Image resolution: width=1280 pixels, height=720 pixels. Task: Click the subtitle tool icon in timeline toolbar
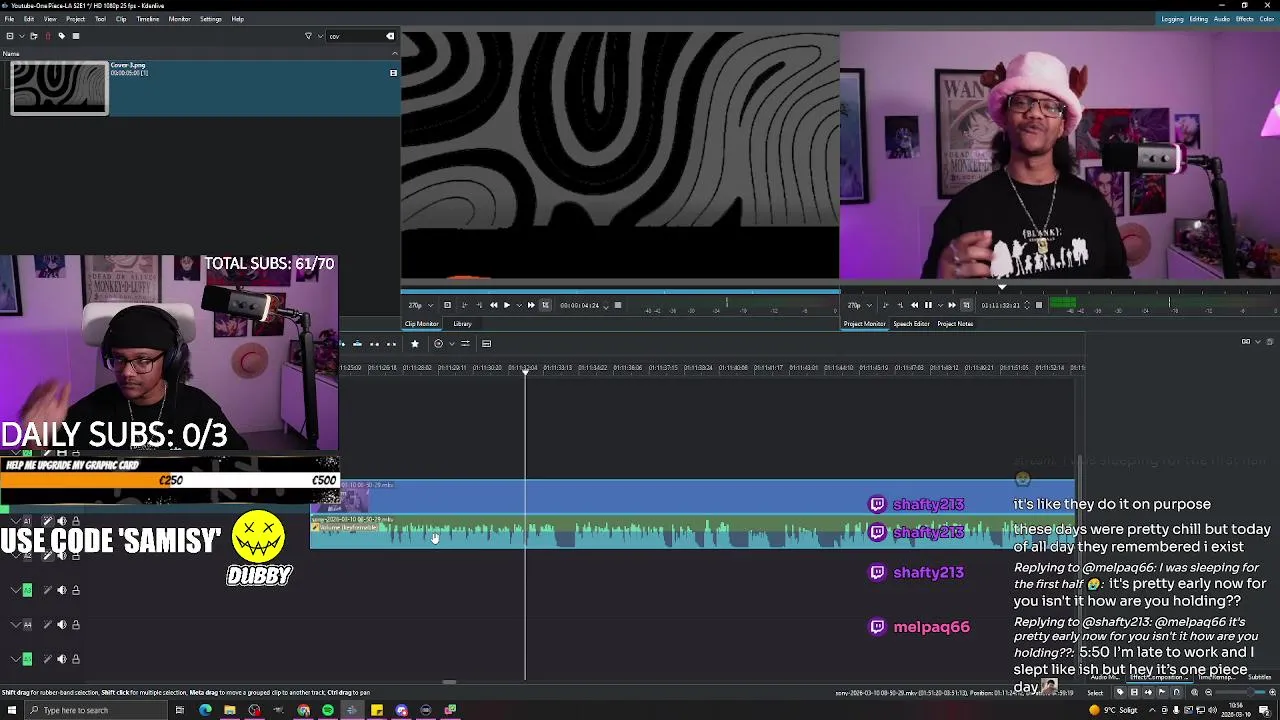486,344
